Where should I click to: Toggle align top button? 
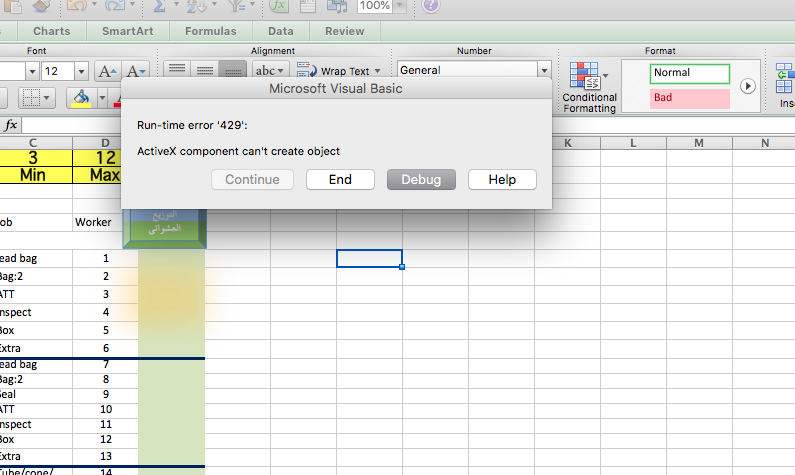pyautogui.click(x=177, y=70)
